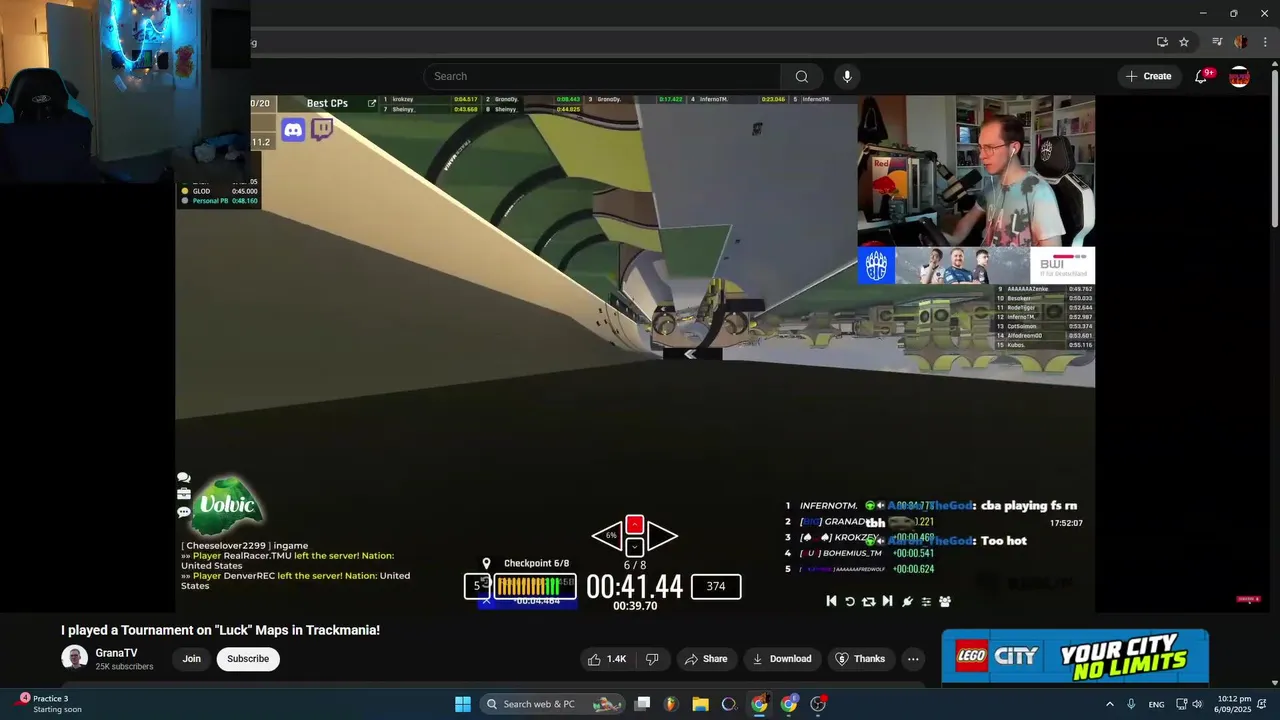Click the 00:41.44 race timer
Screen dimensions: 1280x720
[x=634, y=586]
